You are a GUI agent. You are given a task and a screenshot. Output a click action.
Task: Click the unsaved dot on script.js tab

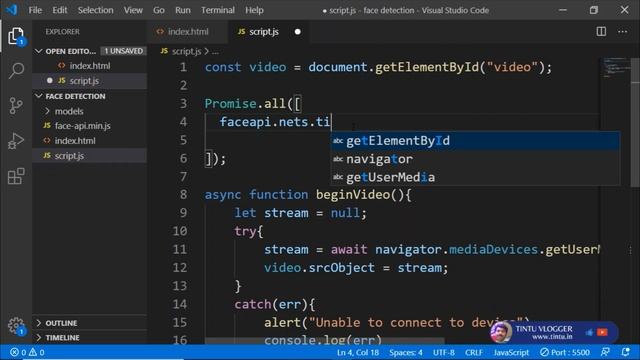(x=298, y=32)
